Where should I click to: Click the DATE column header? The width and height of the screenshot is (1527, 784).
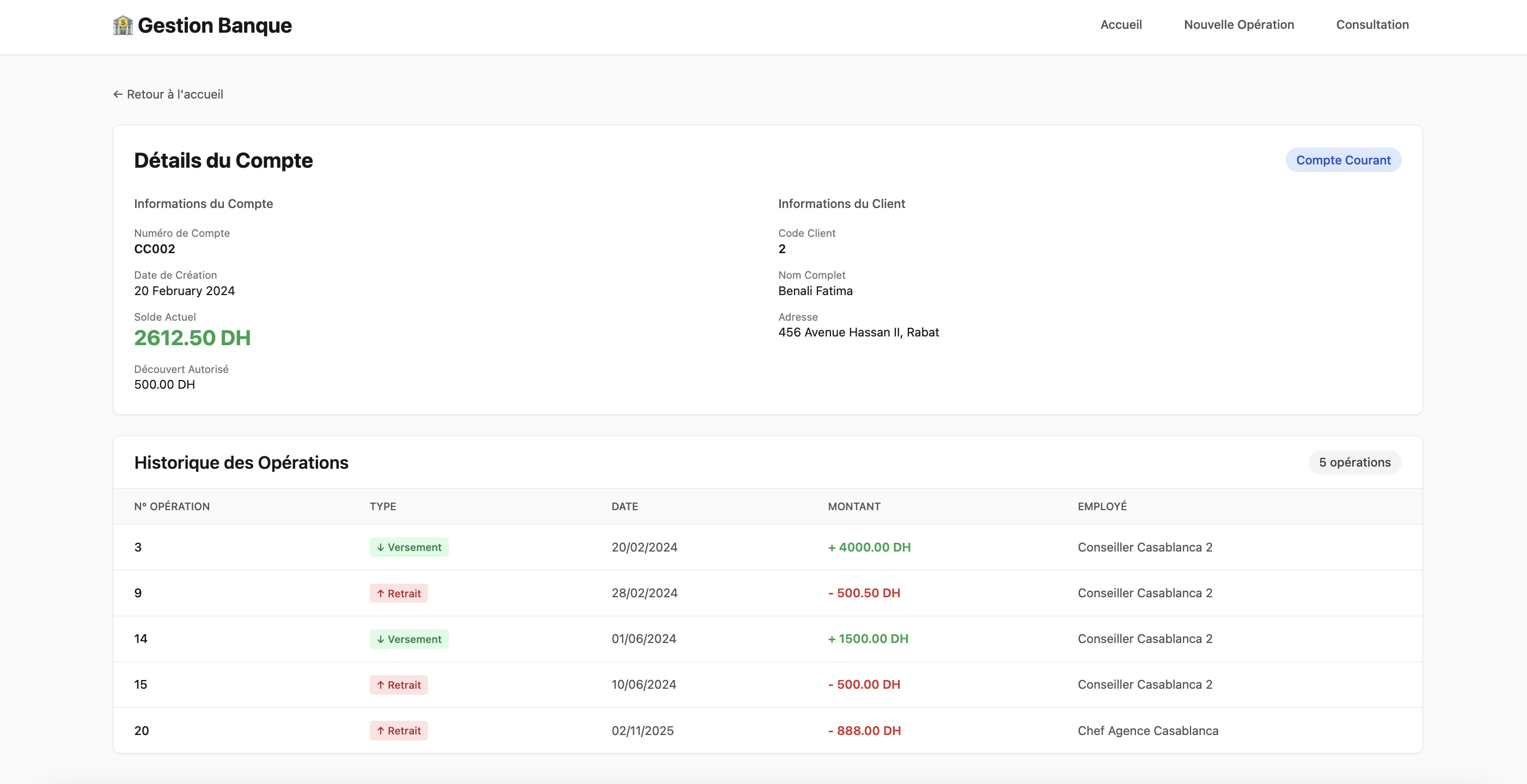pos(624,506)
